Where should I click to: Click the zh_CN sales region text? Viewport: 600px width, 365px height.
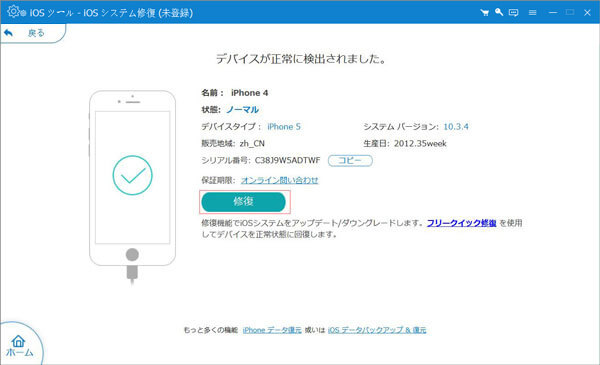click(x=252, y=143)
